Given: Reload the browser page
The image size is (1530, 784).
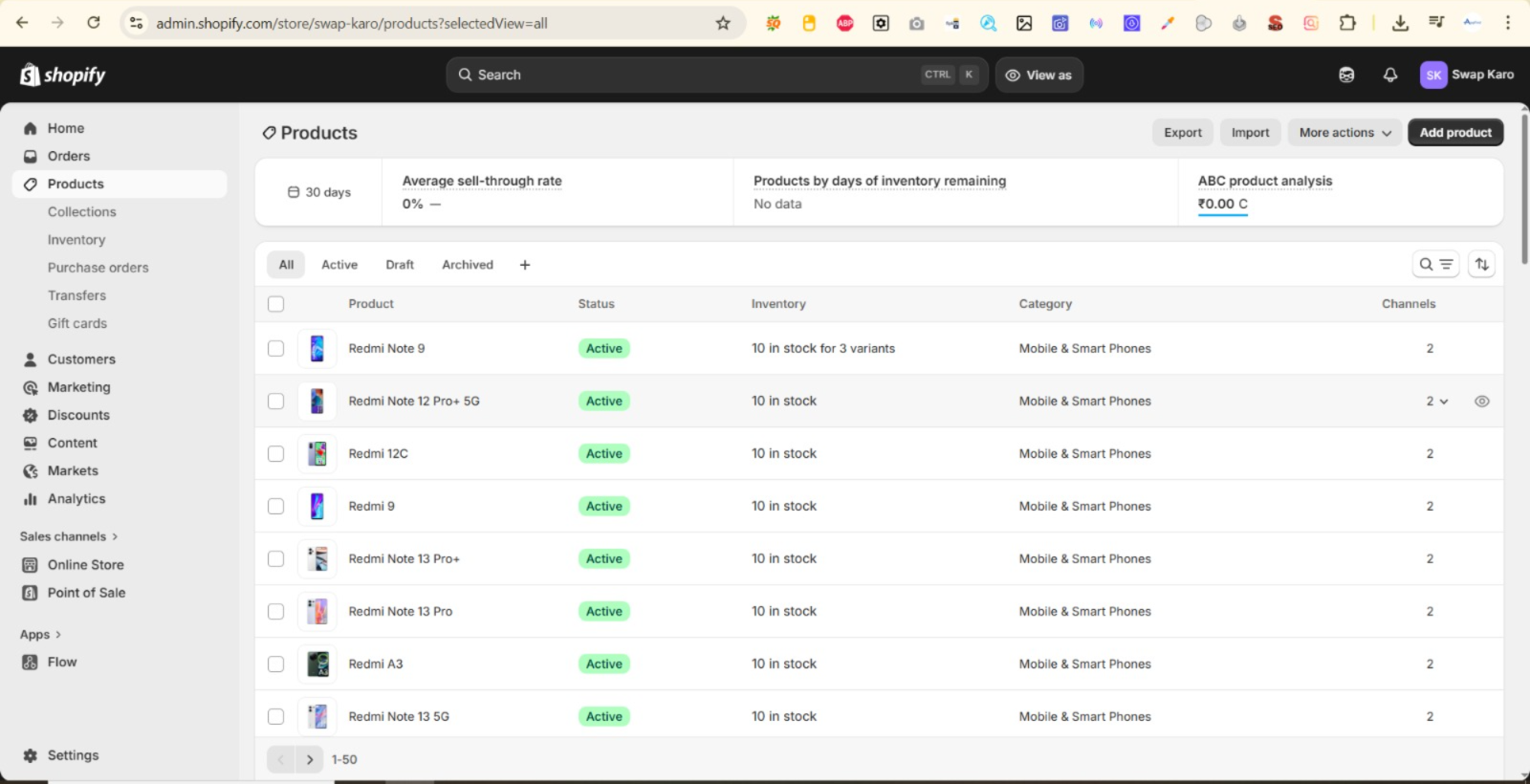Looking at the screenshot, I should (94, 23).
